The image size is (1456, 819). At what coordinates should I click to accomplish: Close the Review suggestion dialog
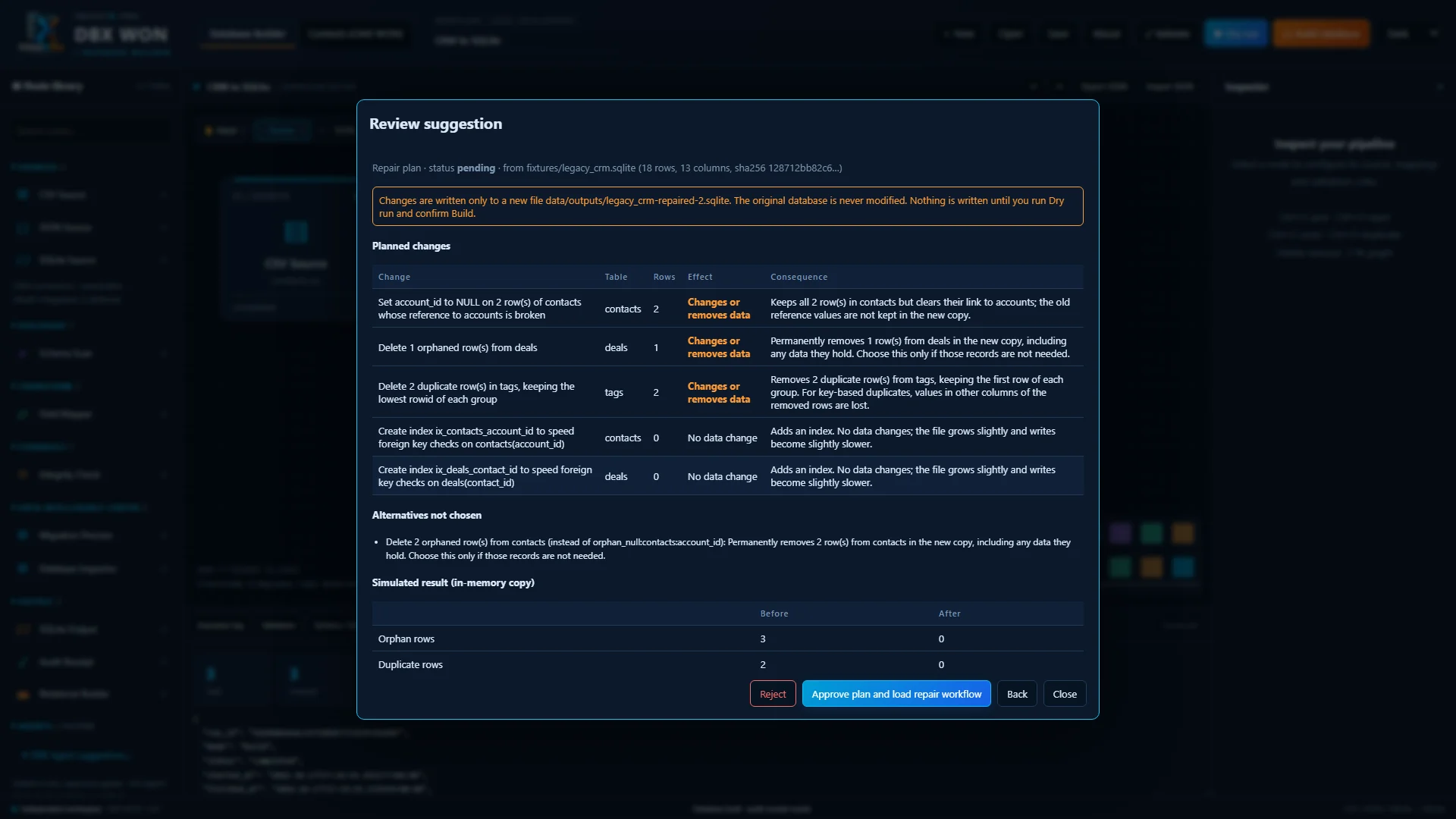(1065, 694)
